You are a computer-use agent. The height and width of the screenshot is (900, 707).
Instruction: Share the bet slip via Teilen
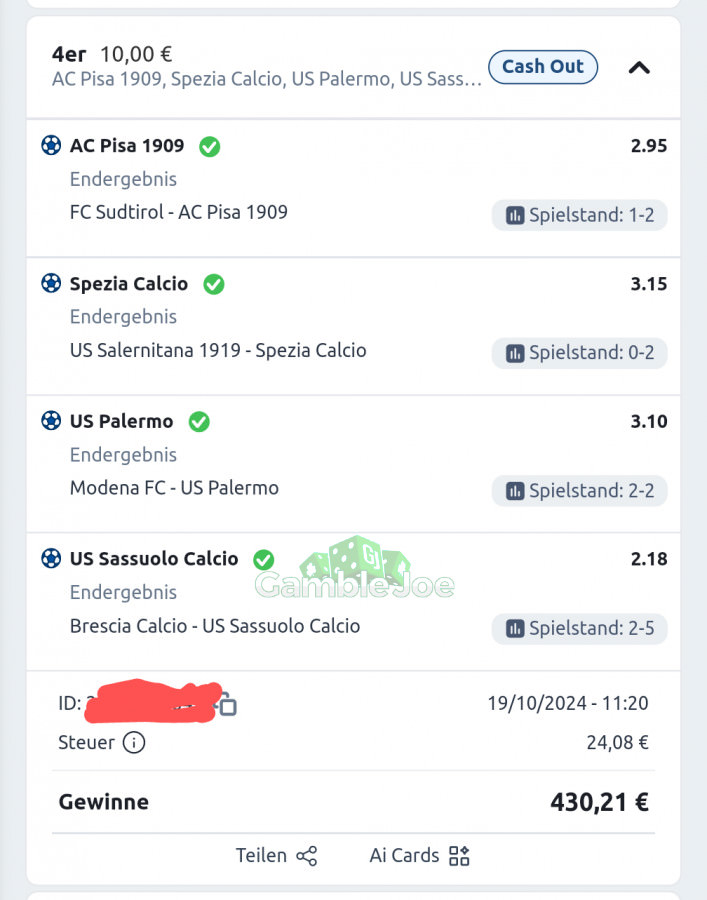pos(276,855)
